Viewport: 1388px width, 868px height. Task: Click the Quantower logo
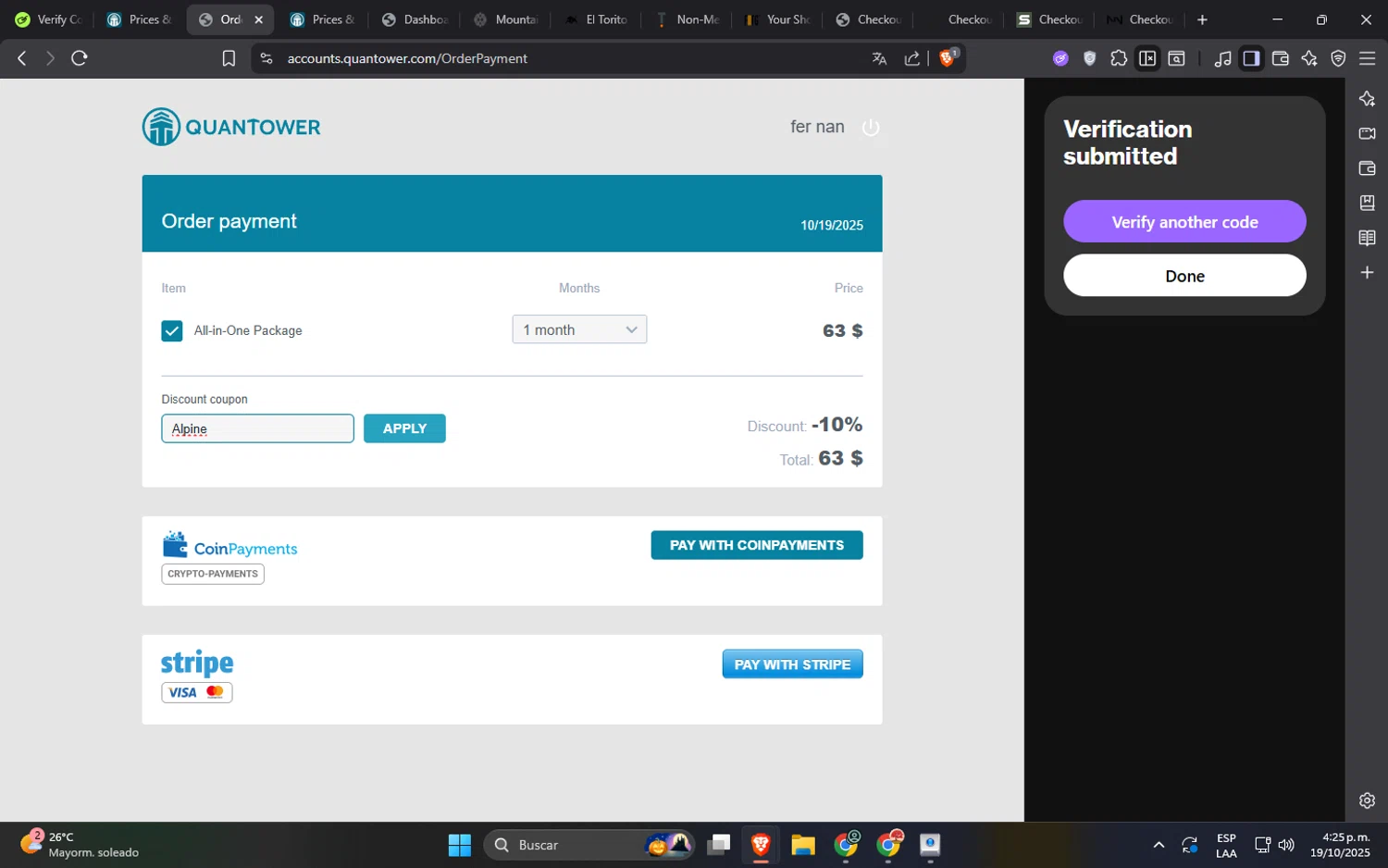tap(231, 127)
